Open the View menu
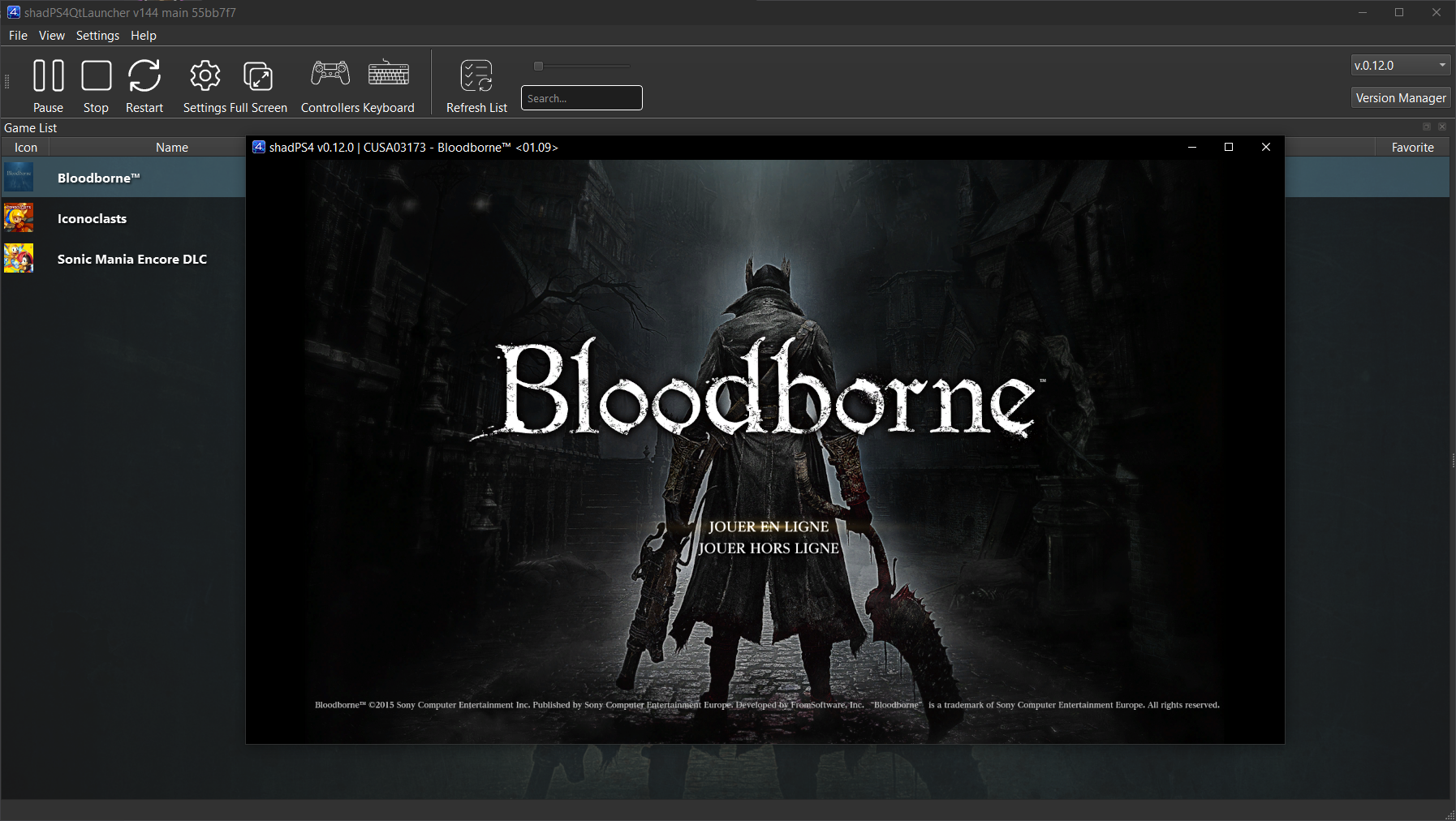This screenshot has height=821, width=1456. 51,36
